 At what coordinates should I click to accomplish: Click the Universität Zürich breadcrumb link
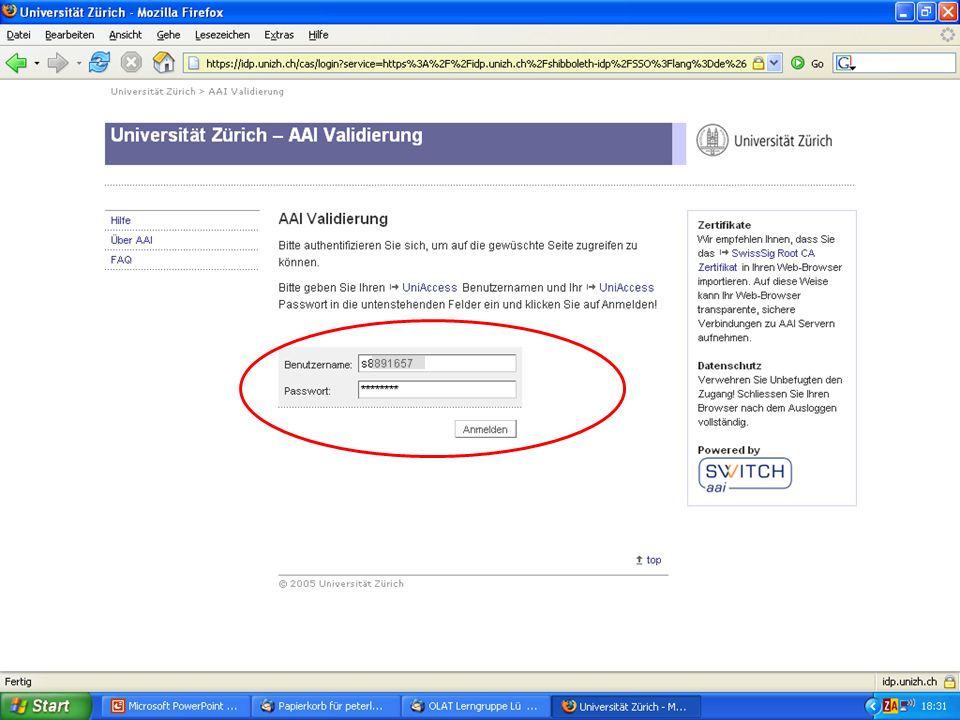[x=153, y=91]
